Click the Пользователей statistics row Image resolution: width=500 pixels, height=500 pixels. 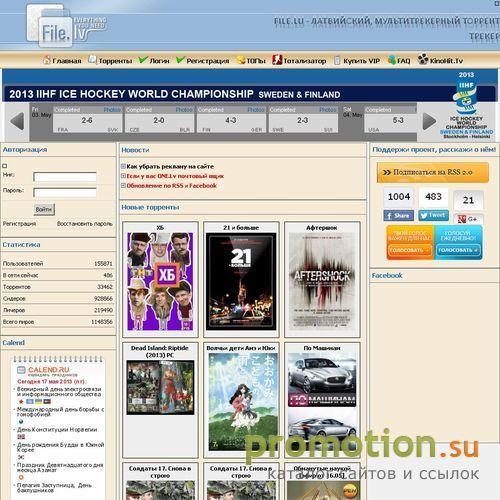[58, 264]
